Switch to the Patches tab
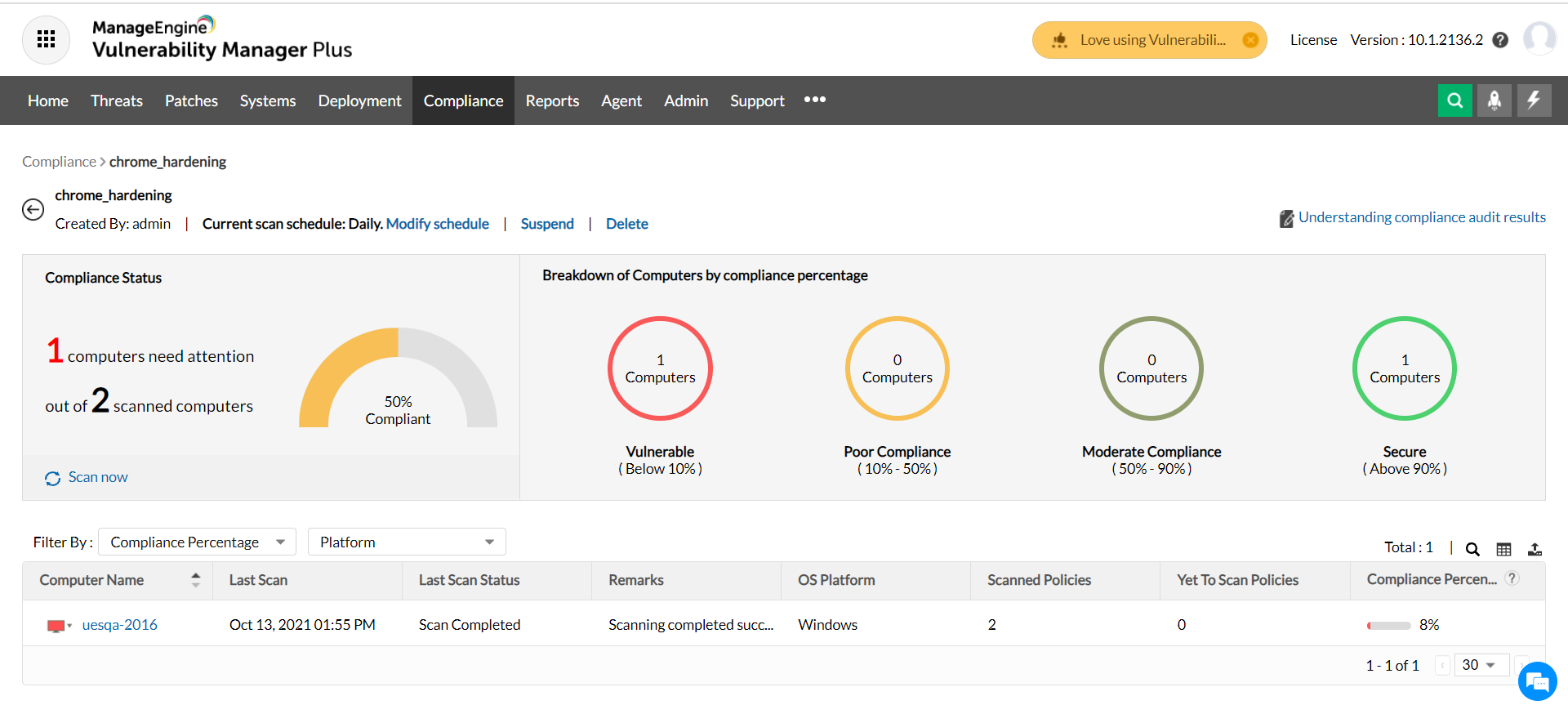The image size is (1568, 705). tap(191, 100)
